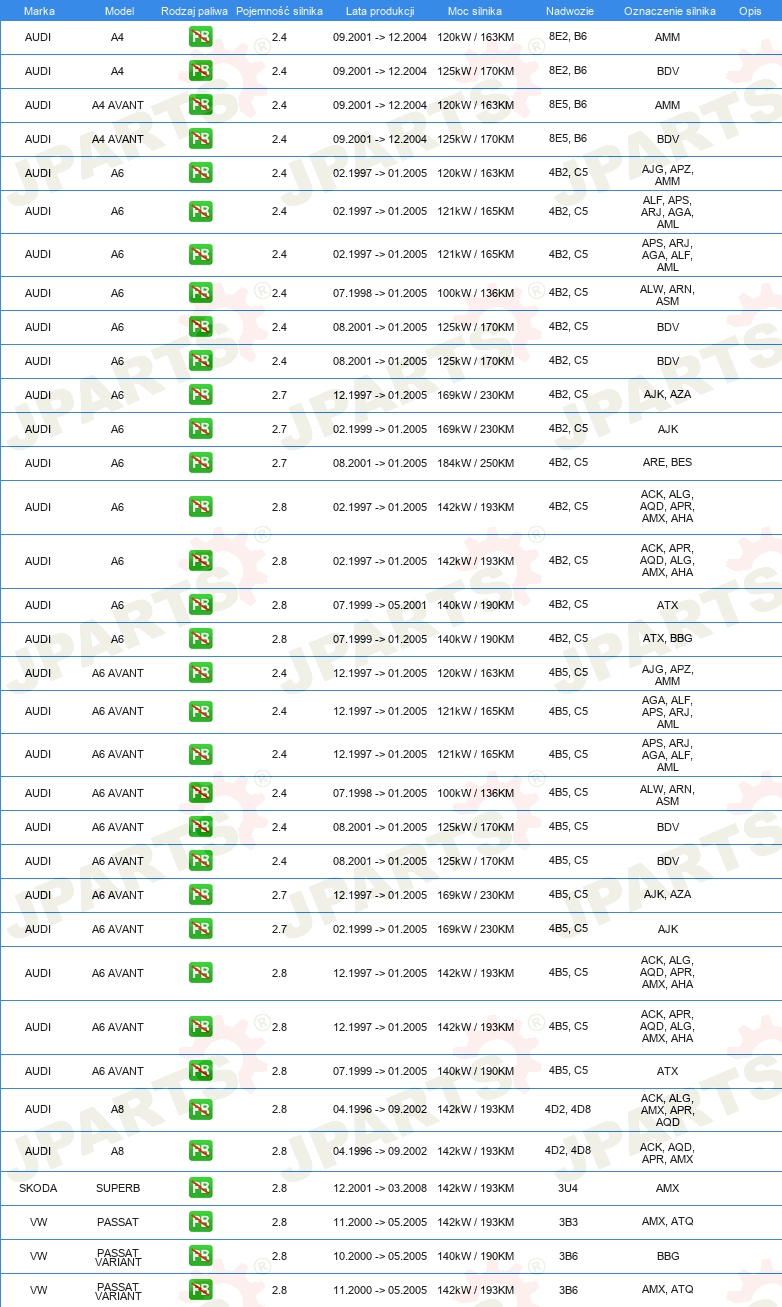This screenshot has width=782, height=1307.
Task: Click the fuel icon in the A4 AVANT BDV row
Action: click(x=200, y=139)
